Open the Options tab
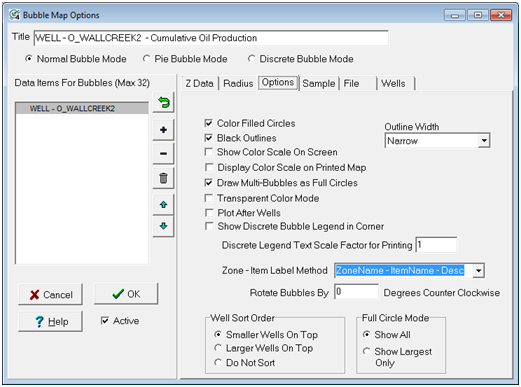Image resolution: width=521 pixels, height=387 pixels. [x=278, y=82]
